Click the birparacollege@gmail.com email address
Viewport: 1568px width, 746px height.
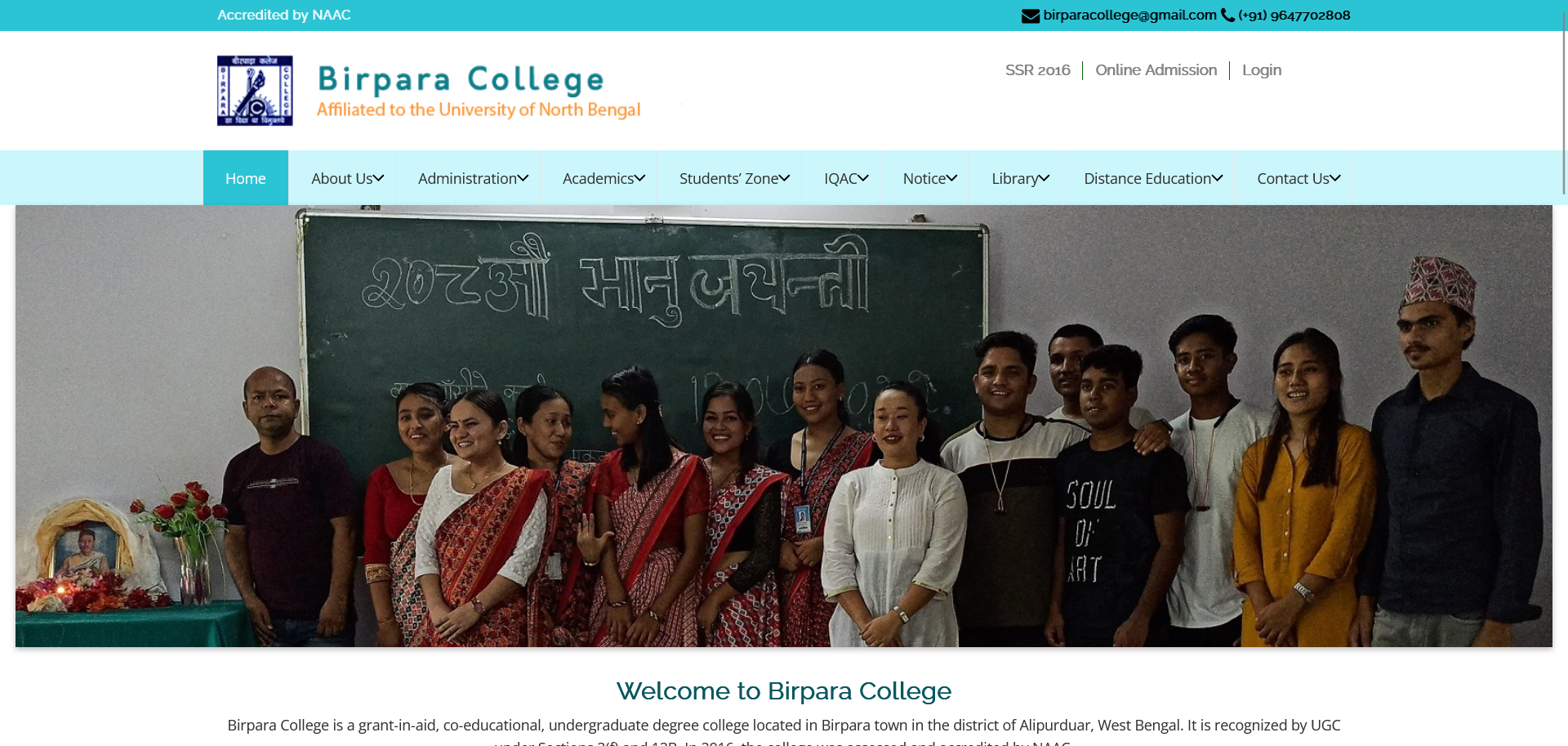tap(1129, 15)
